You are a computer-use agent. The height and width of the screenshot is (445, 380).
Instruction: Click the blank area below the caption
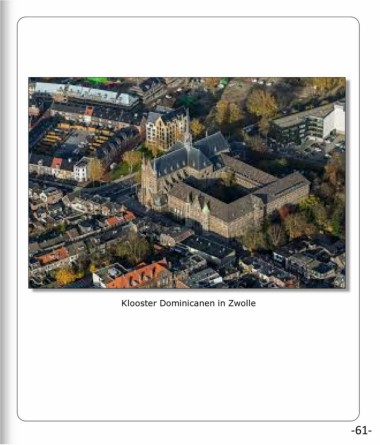tap(188, 363)
